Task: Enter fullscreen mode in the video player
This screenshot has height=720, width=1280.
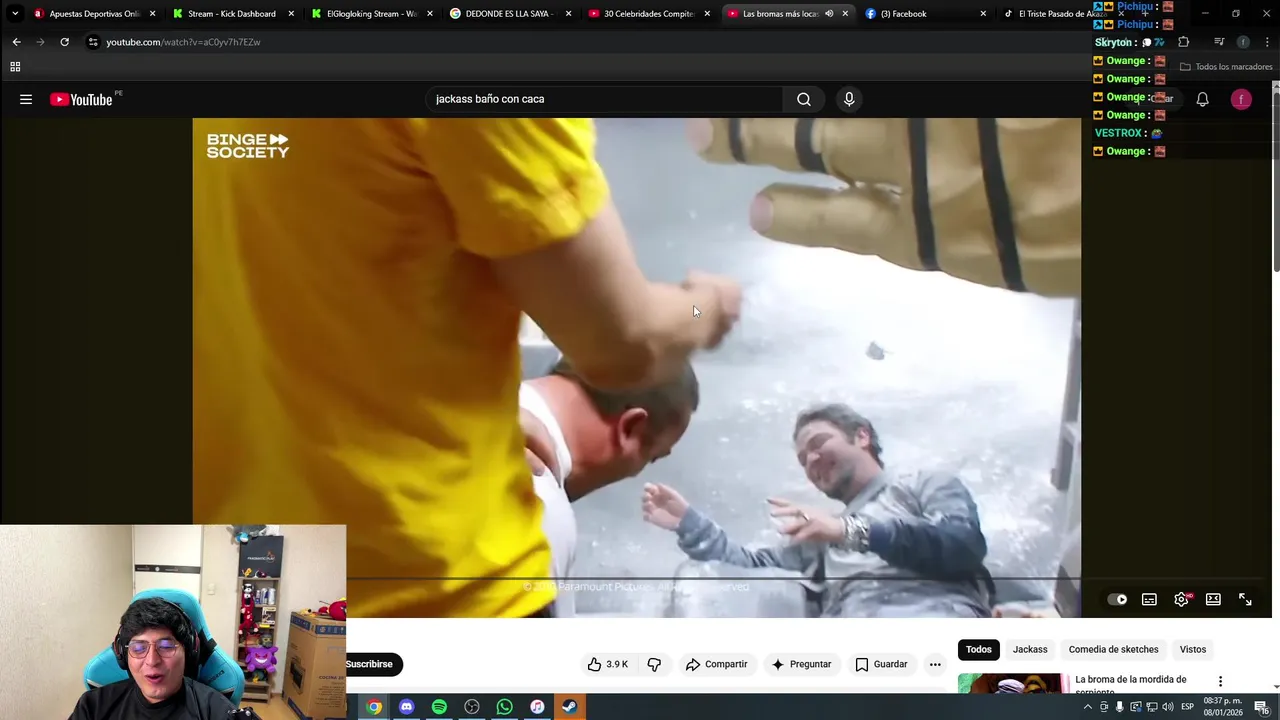Action: 1245,599
